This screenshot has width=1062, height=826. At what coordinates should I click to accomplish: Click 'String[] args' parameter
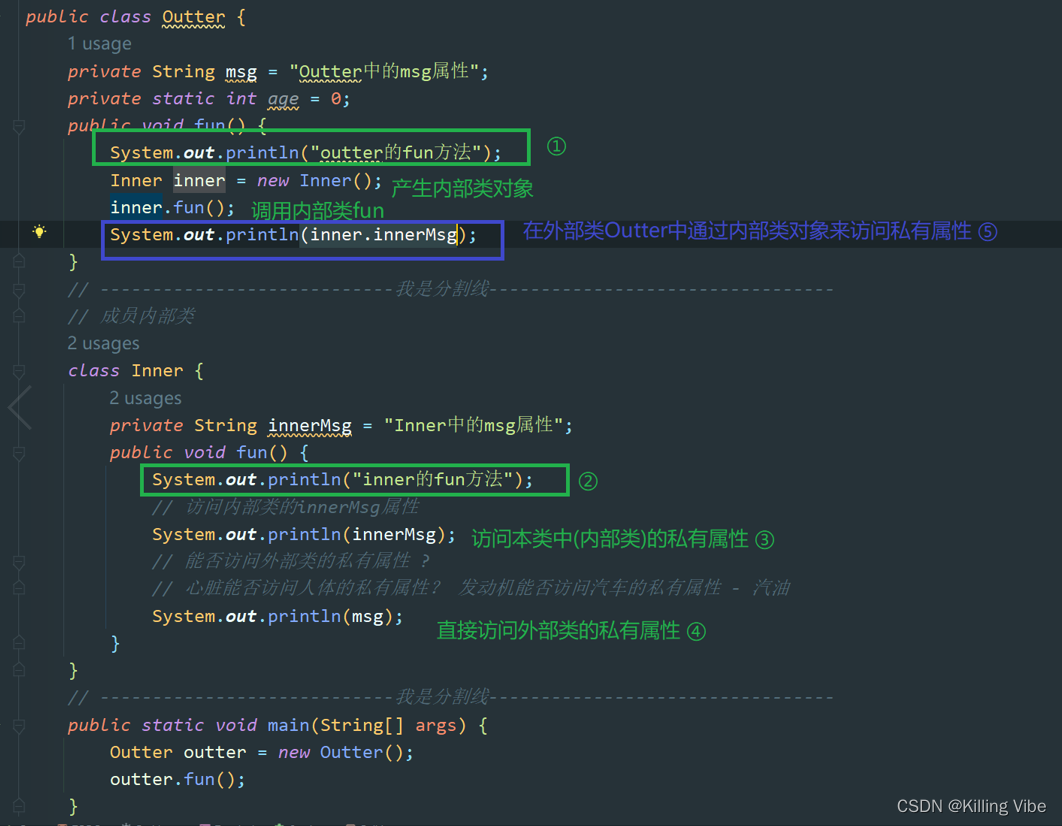tap(388, 726)
